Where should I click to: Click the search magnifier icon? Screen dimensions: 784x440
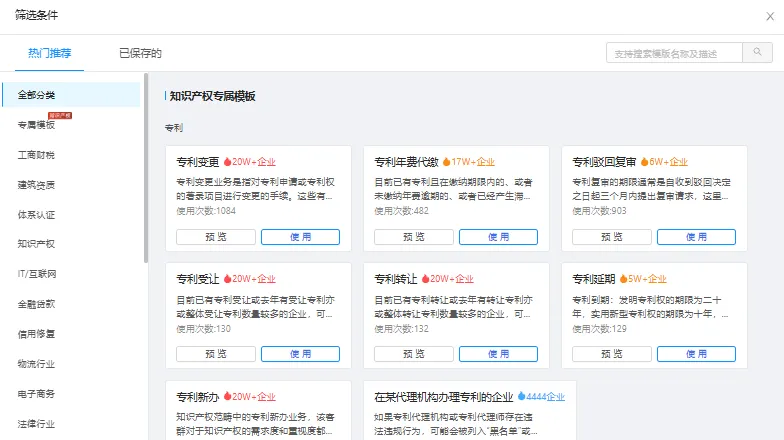pos(758,52)
